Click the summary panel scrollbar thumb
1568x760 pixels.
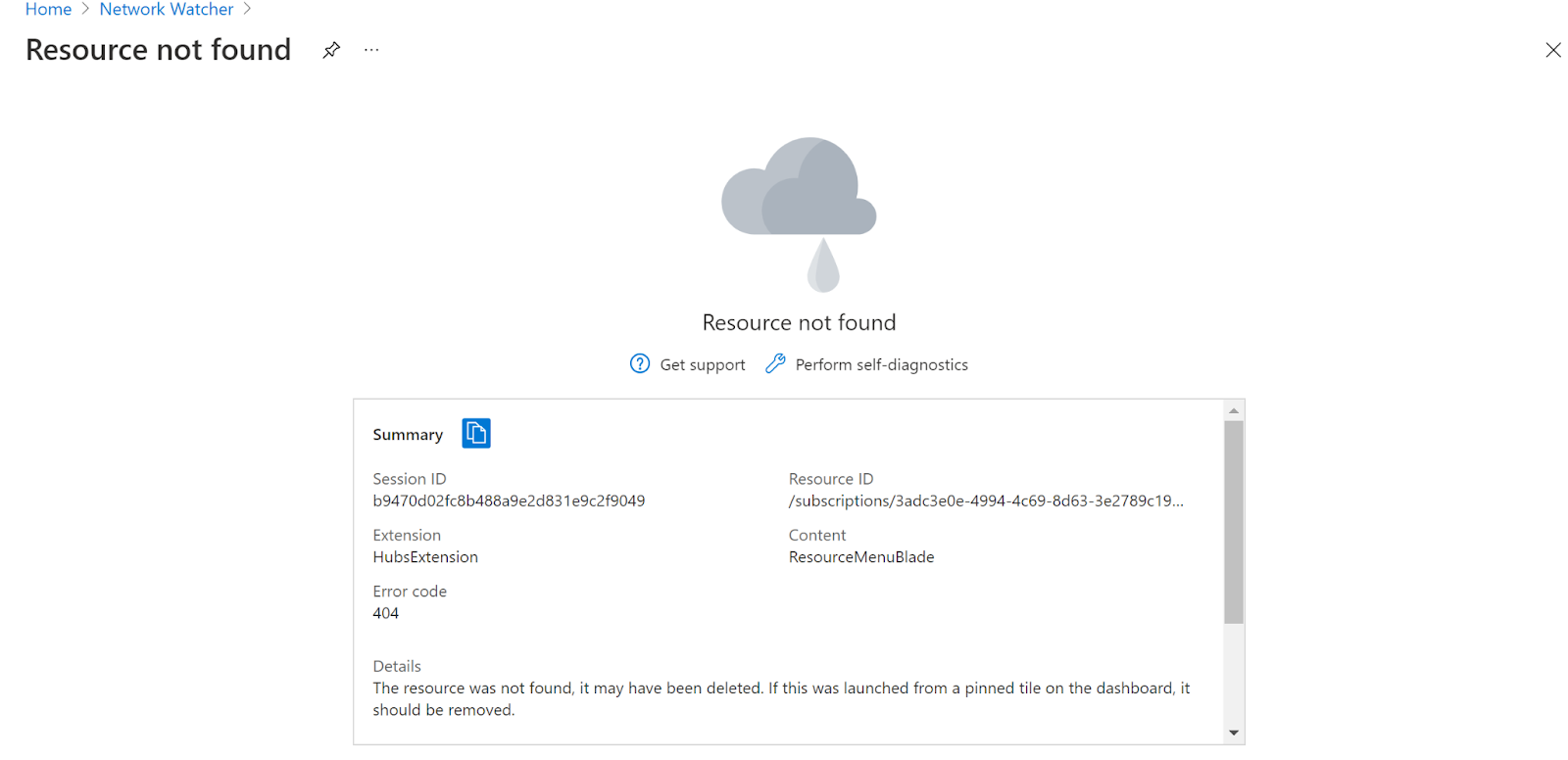(x=1234, y=521)
